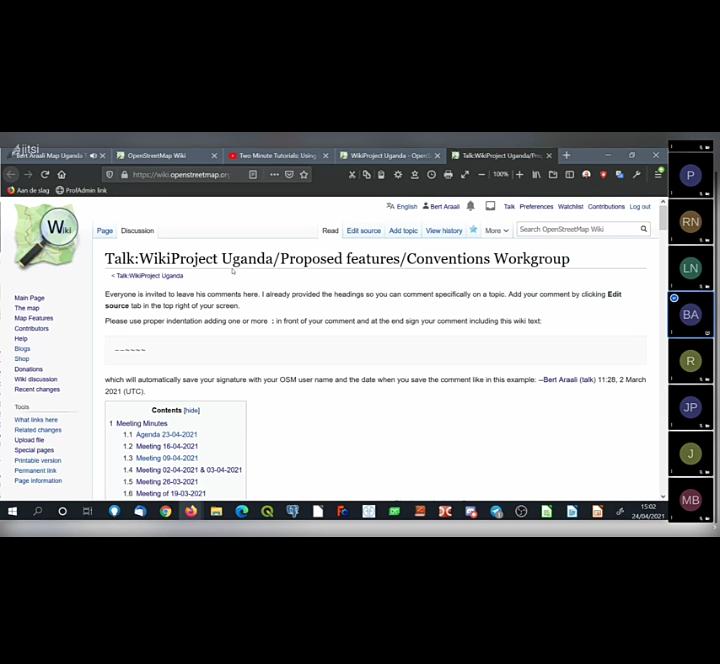Hide the Contents table via [hide]
The image size is (720, 664).
pyautogui.click(x=191, y=411)
